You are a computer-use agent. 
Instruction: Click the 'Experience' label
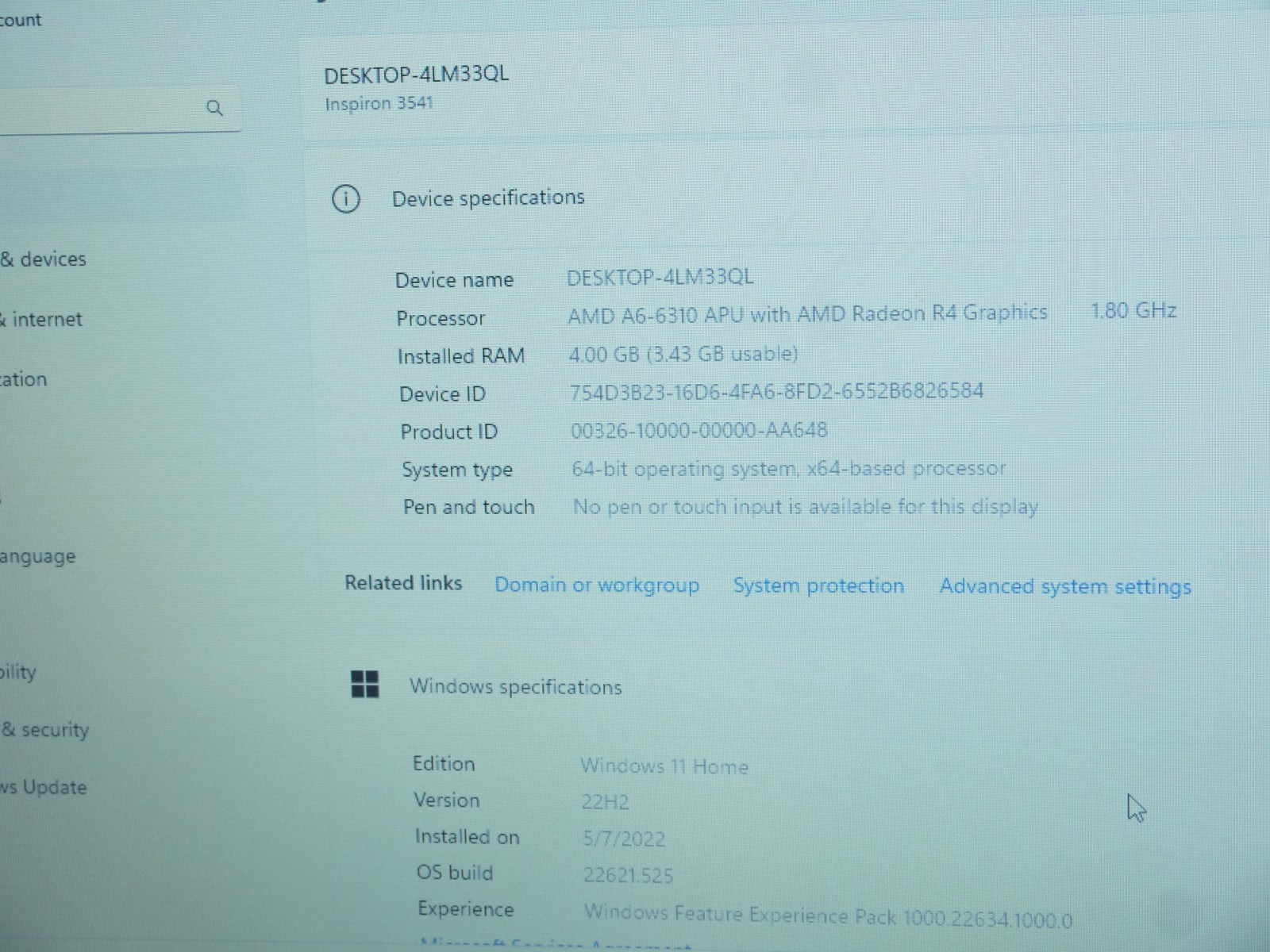click(466, 910)
